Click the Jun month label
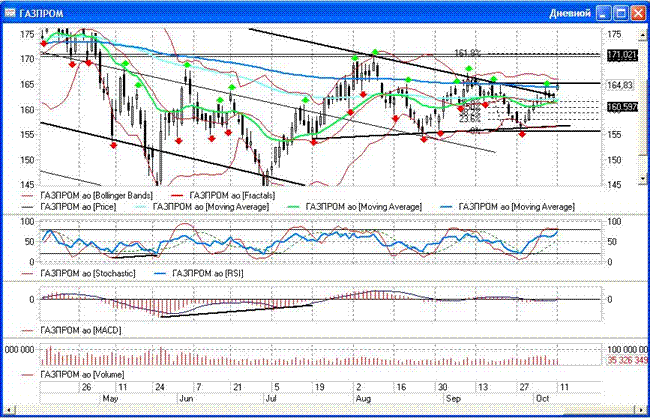650x418 pixels. [x=185, y=399]
